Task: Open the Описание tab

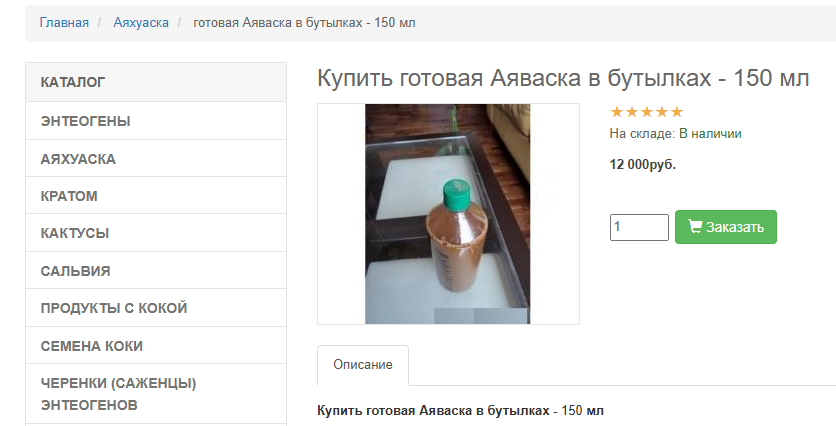Action: 363,365
